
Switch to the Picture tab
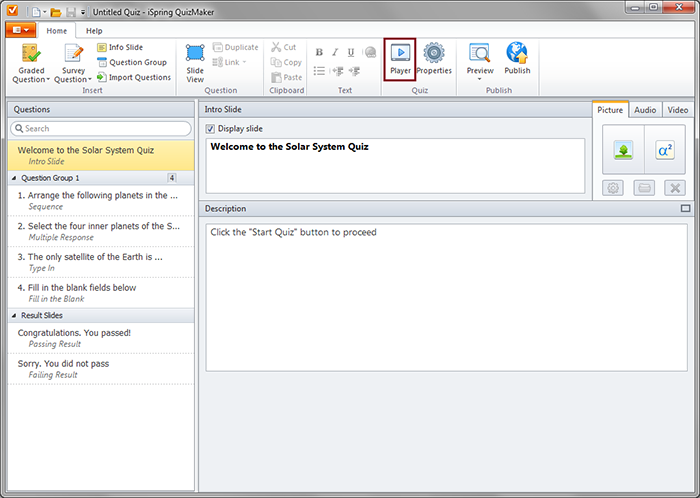pyautogui.click(x=610, y=110)
